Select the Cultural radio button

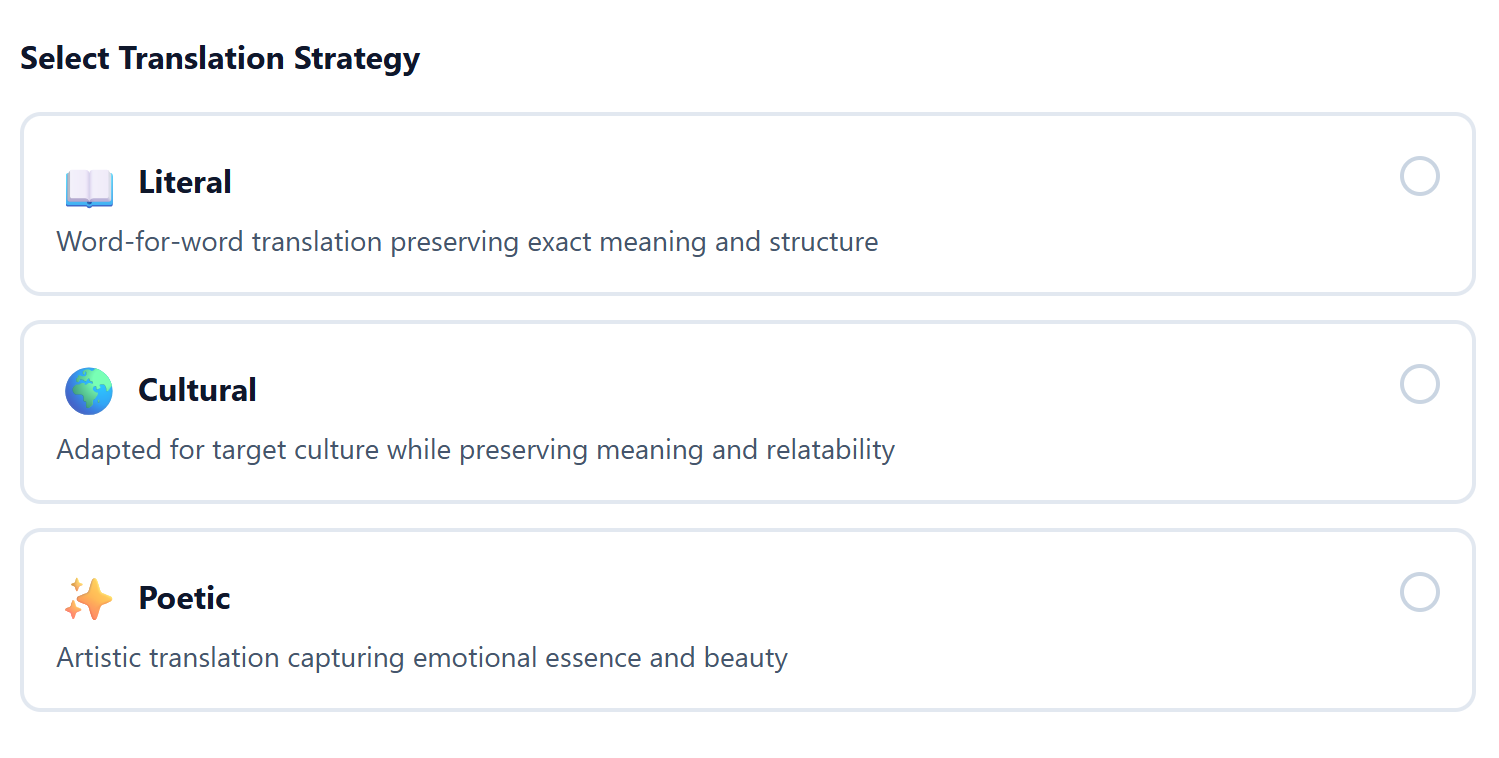(x=1419, y=384)
